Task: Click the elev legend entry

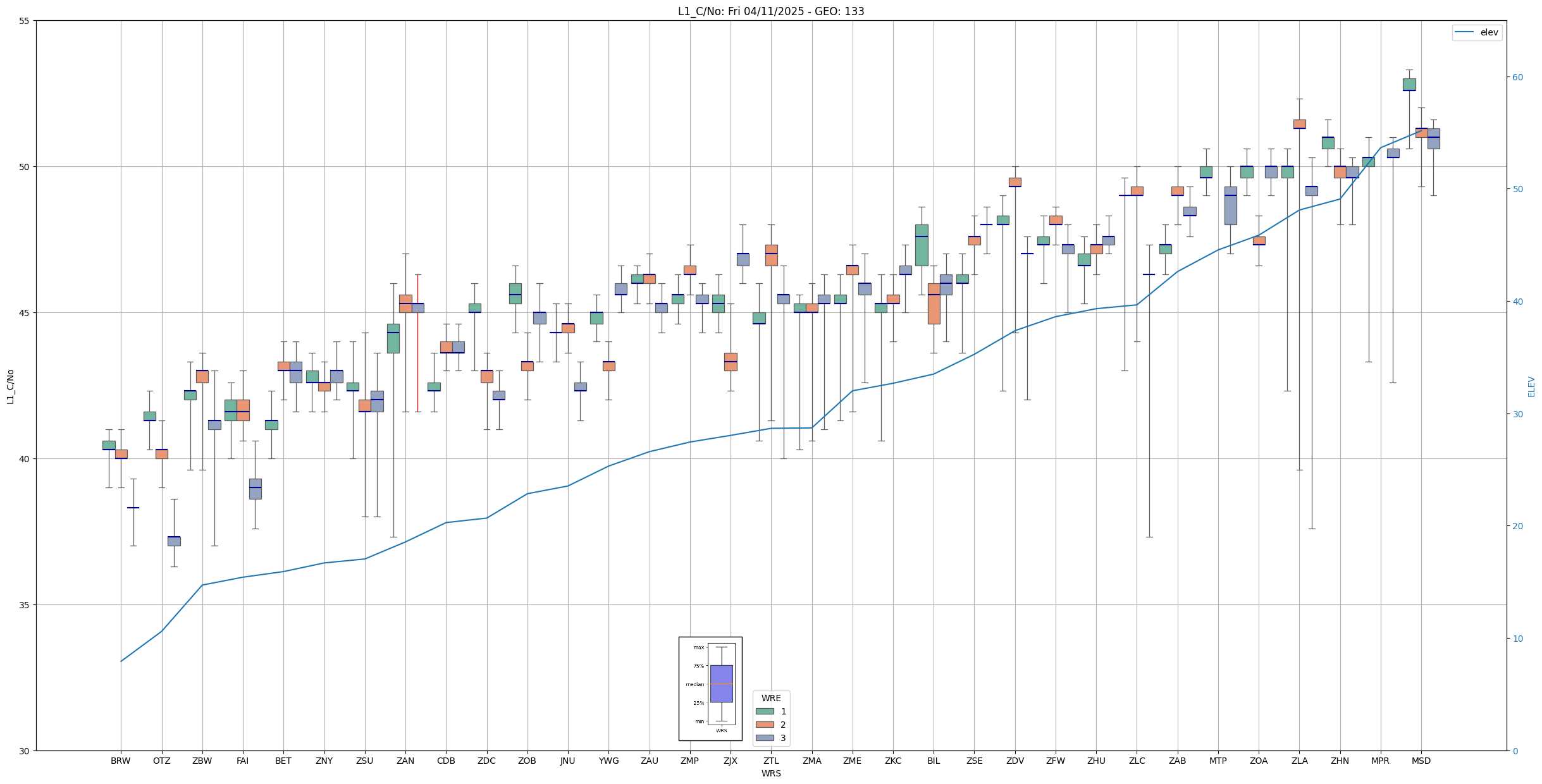Action: [1488, 32]
